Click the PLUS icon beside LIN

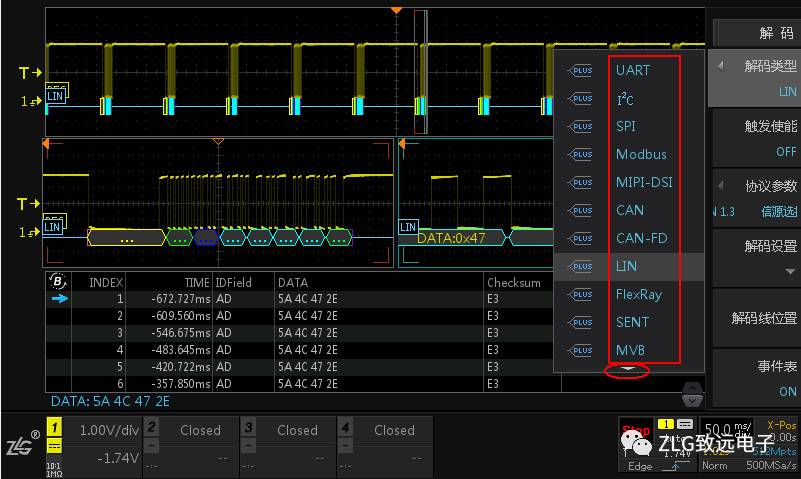point(580,266)
